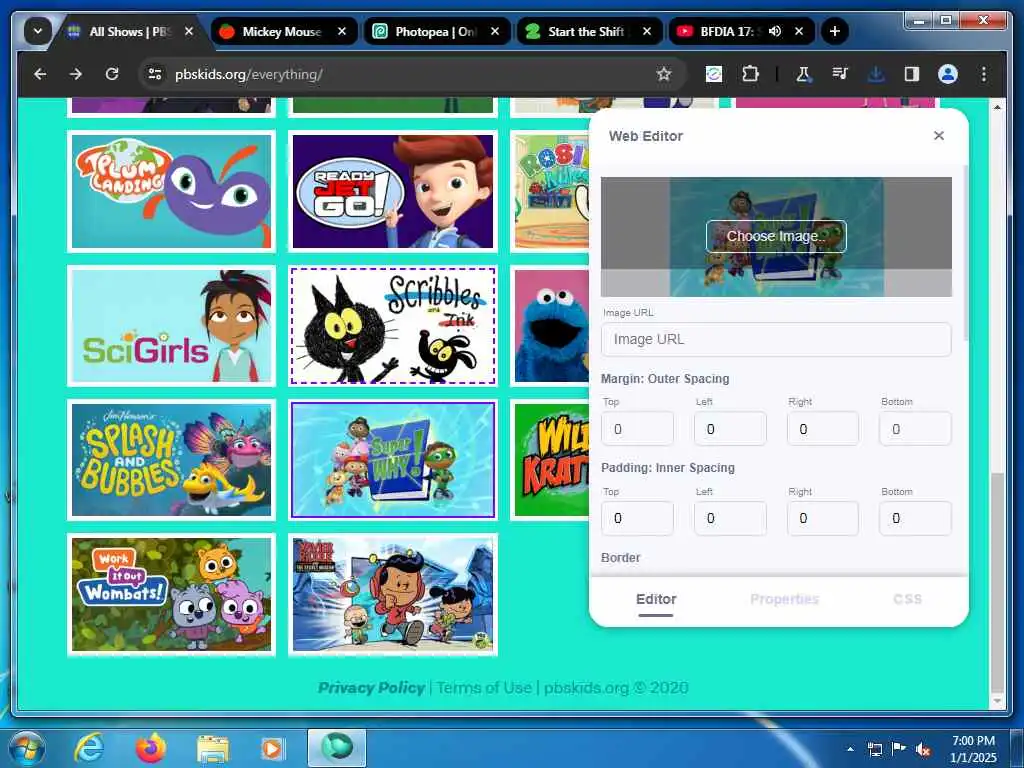This screenshot has width=1024, height=768.
Task: Open the Wild Kratts show thumbnail
Action: click(x=551, y=460)
